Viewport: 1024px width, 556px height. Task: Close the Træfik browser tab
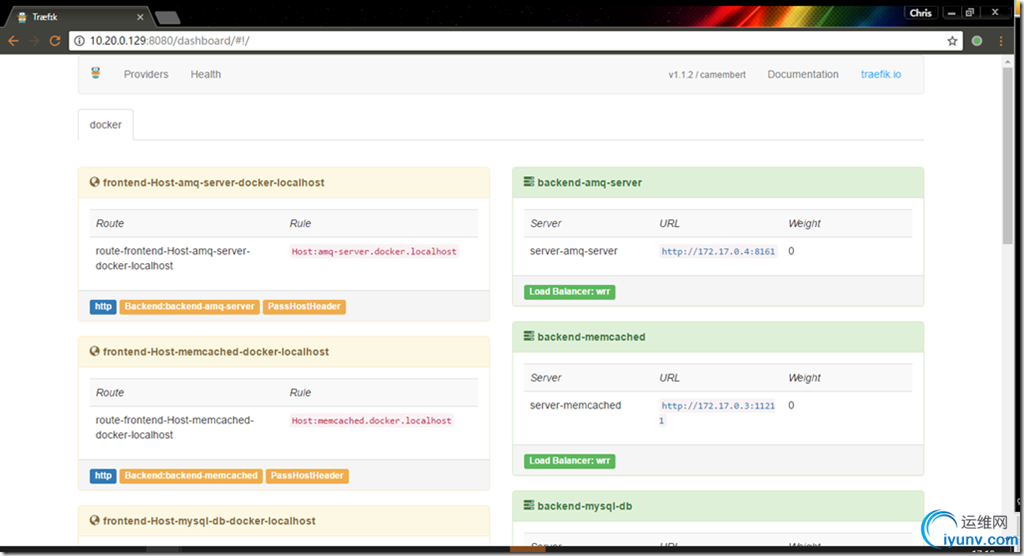tap(140, 17)
